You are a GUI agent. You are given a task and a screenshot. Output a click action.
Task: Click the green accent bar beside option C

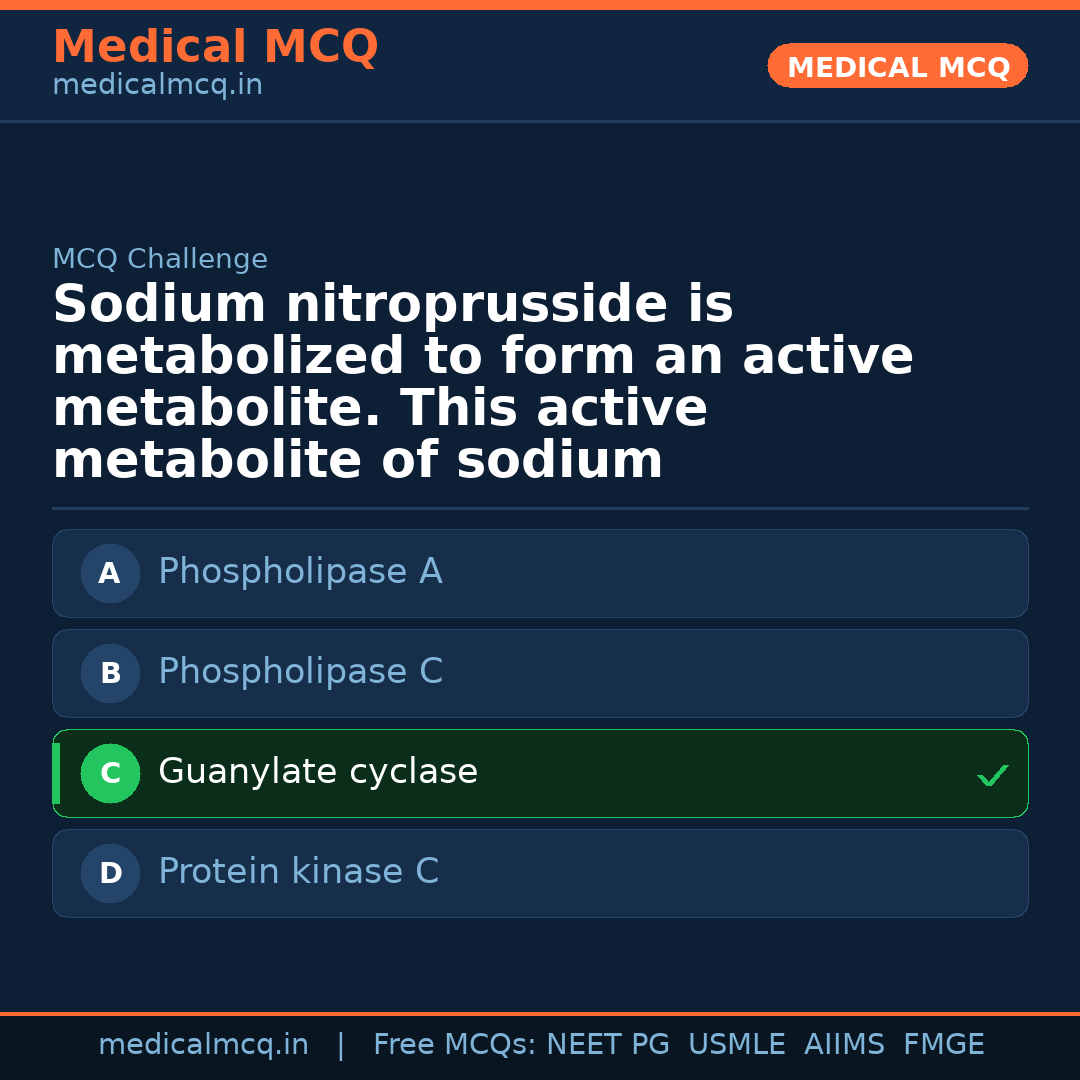(x=56, y=774)
